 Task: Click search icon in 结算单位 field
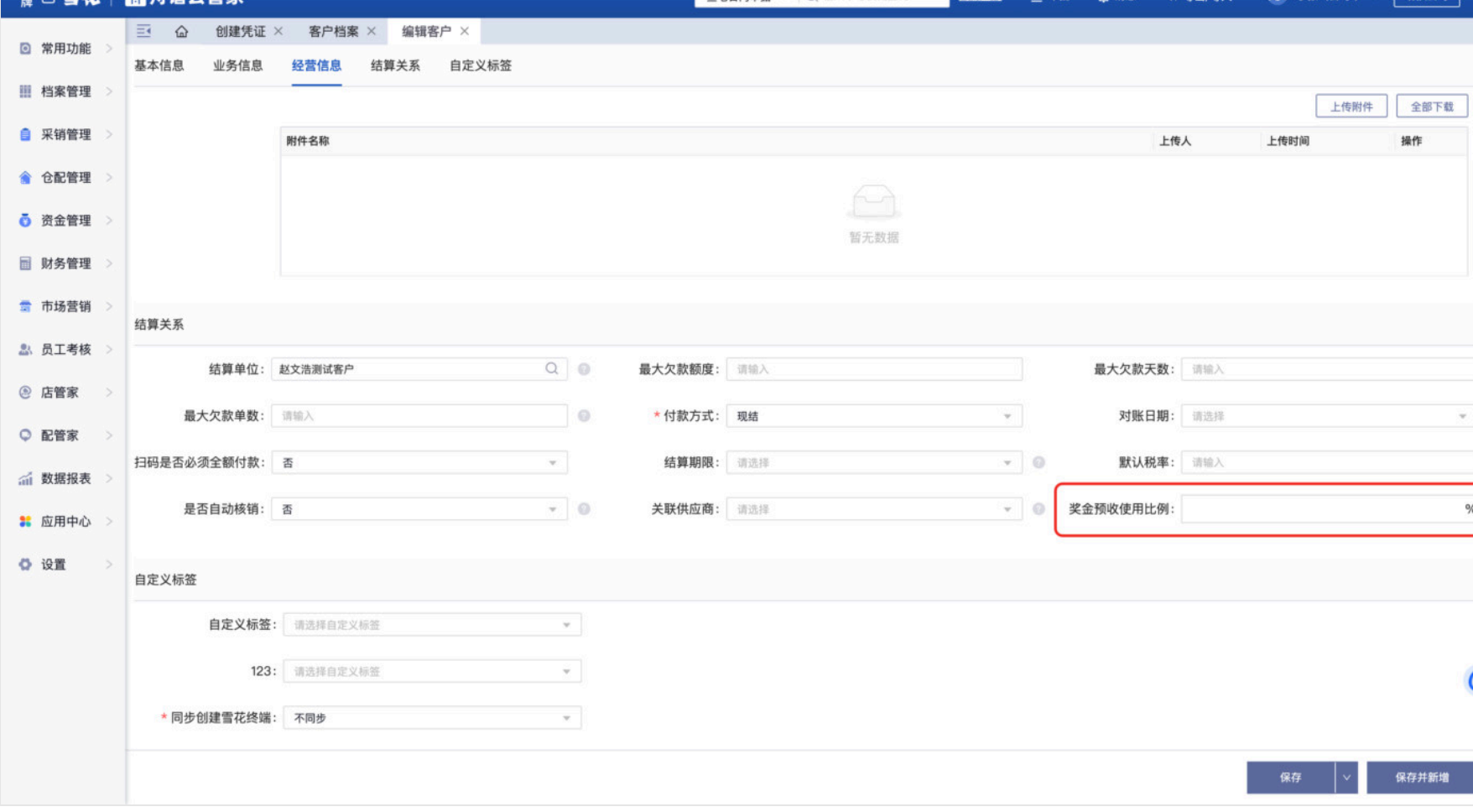tap(551, 369)
